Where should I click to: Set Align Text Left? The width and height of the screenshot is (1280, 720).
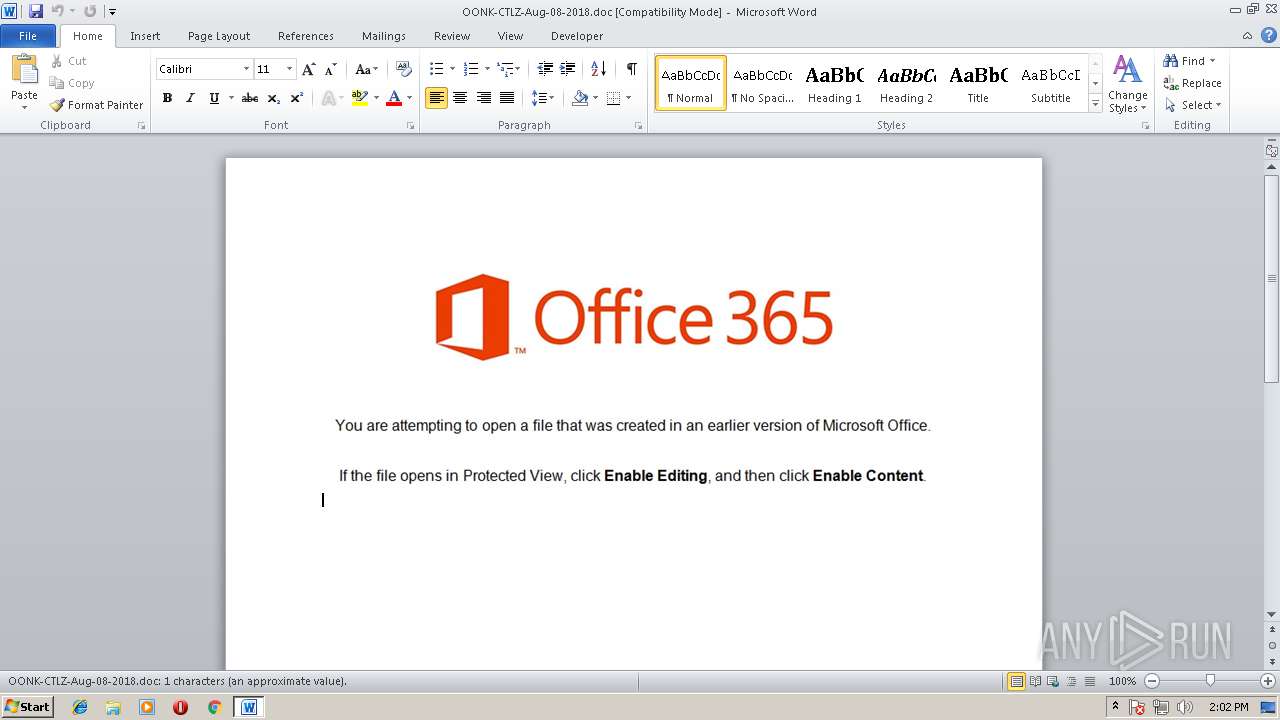(436, 98)
